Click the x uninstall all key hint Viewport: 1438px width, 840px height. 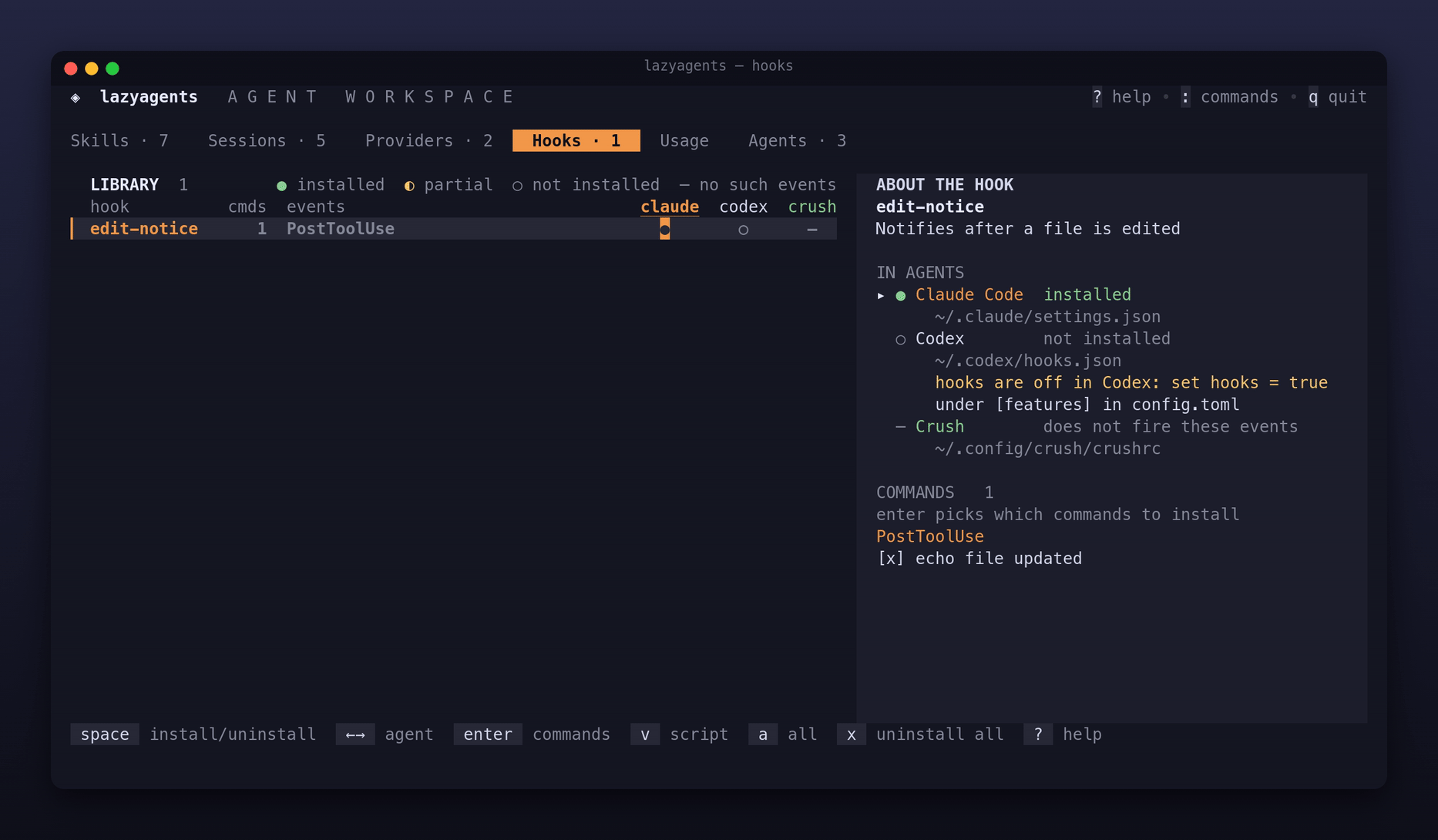click(x=920, y=734)
